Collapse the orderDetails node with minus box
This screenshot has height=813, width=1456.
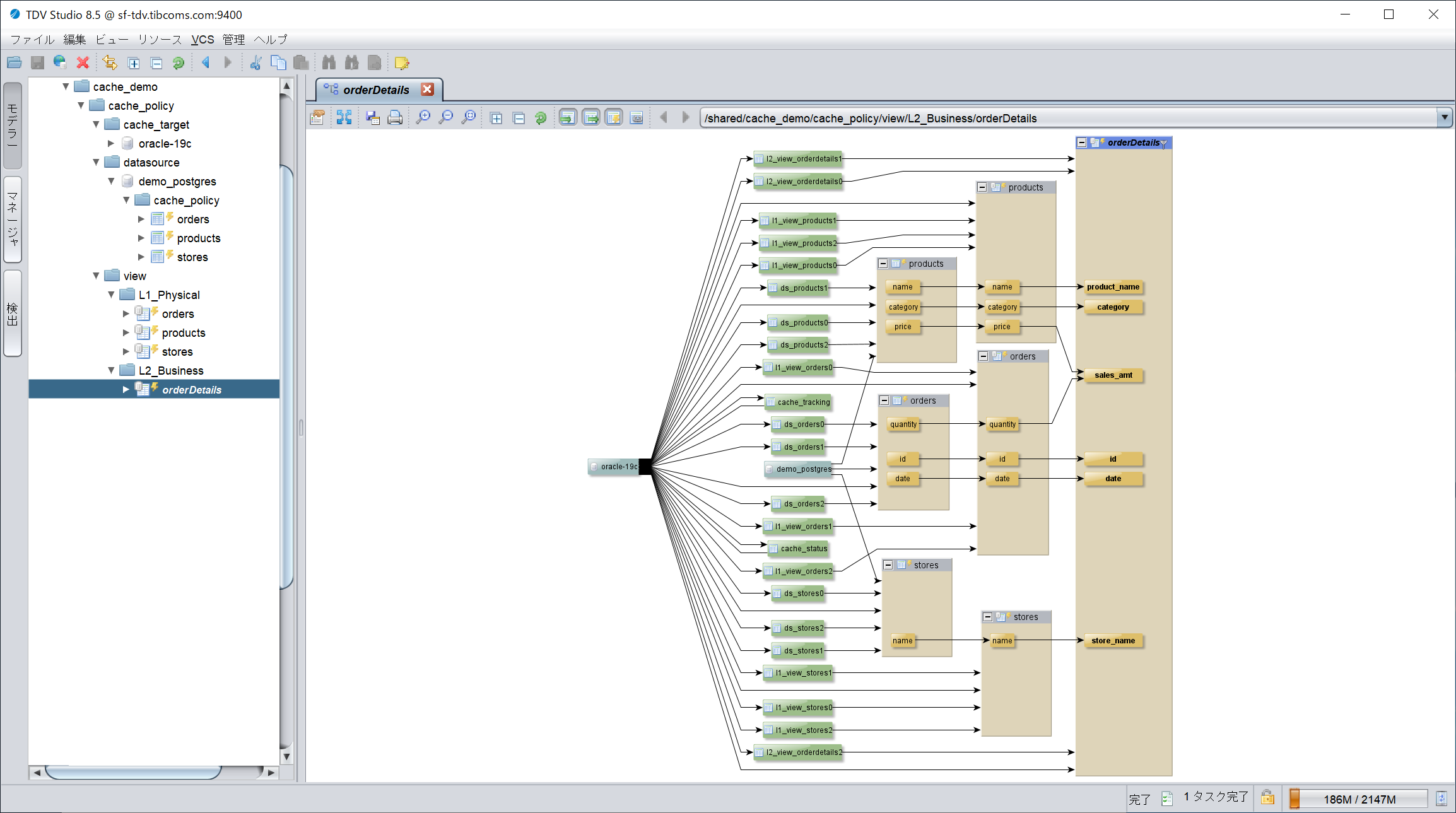[x=1082, y=143]
